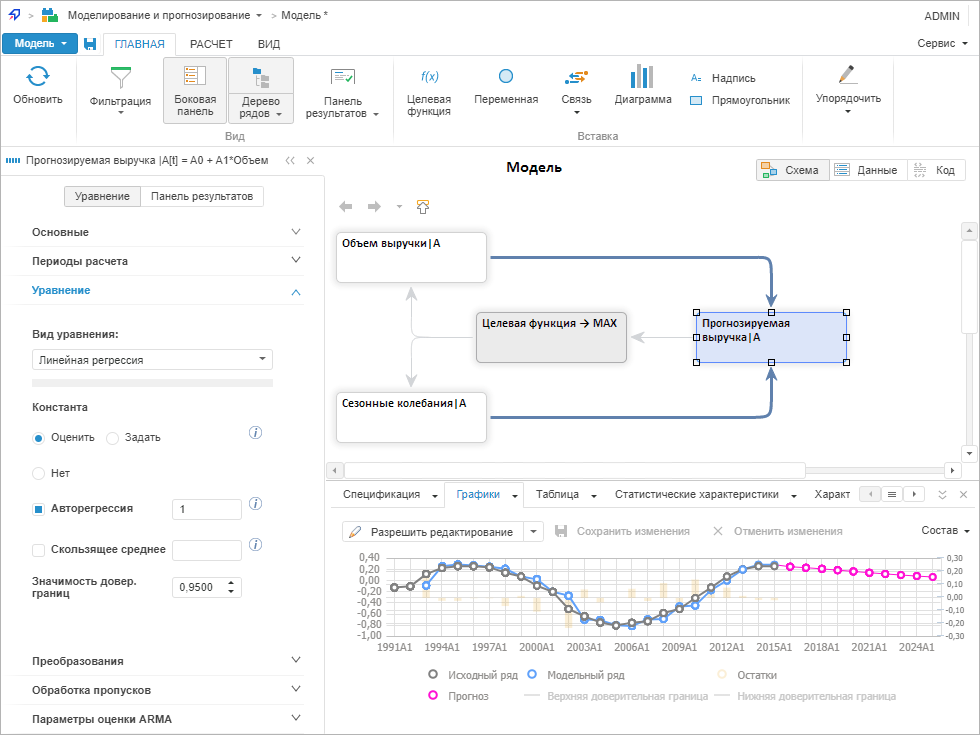Add a Диаграмма chart to model
The width and height of the screenshot is (980, 735).
(x=642, y=78)
